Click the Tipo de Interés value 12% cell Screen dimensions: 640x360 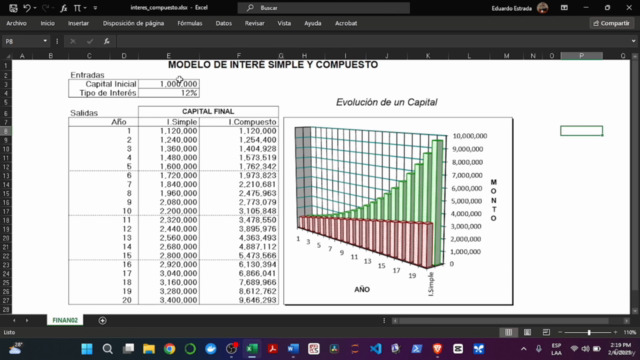click(x=169, y=93)
